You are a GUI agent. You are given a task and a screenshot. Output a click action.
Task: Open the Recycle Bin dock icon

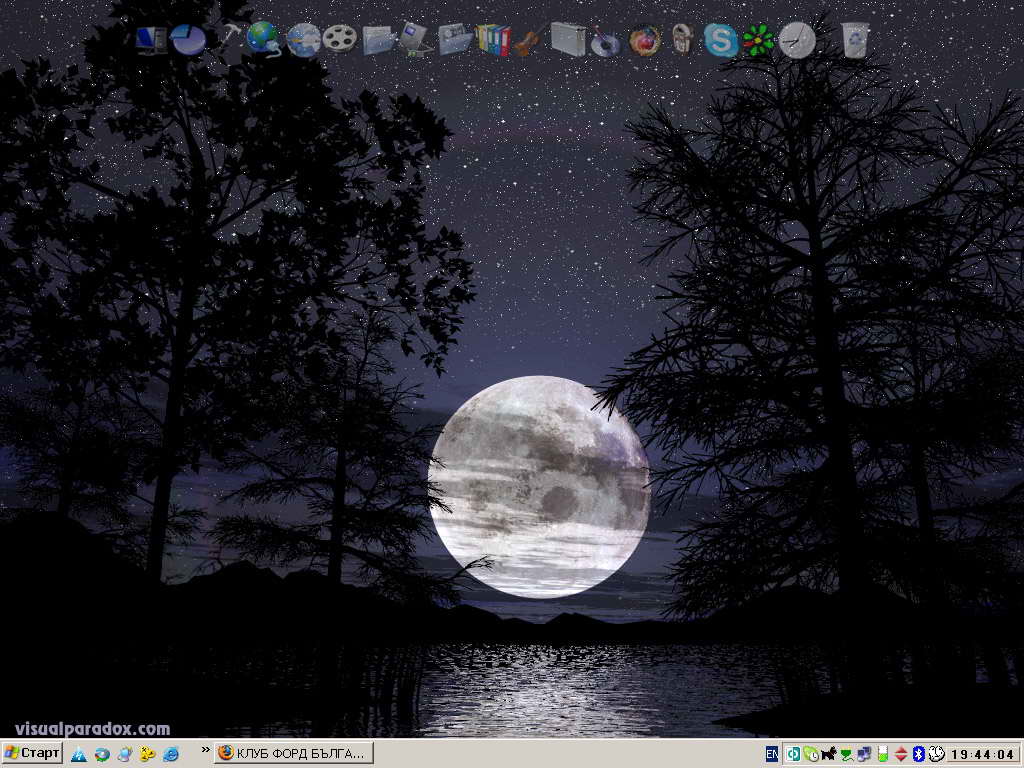pyautogui.click(x=855, y=40)
